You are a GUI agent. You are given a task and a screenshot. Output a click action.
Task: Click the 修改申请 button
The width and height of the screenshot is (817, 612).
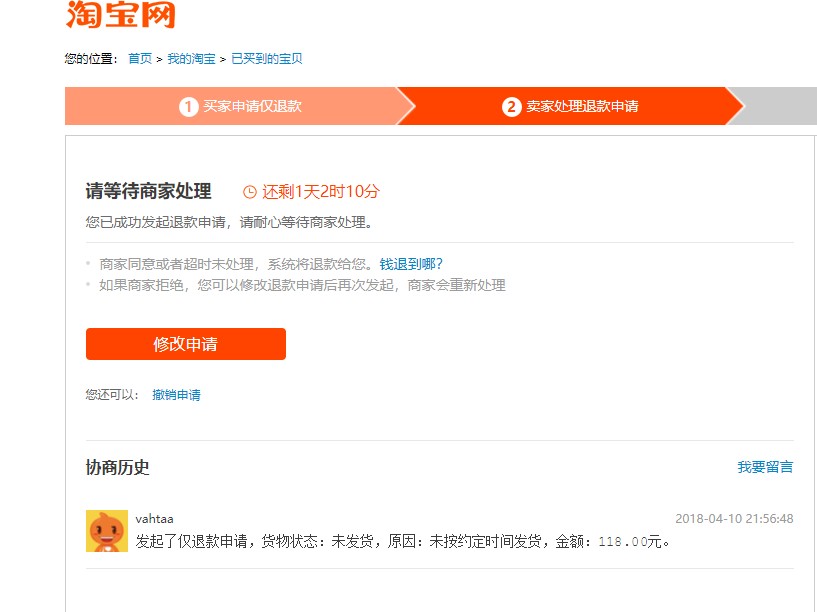pyautogui.click(x=185, y=344)
